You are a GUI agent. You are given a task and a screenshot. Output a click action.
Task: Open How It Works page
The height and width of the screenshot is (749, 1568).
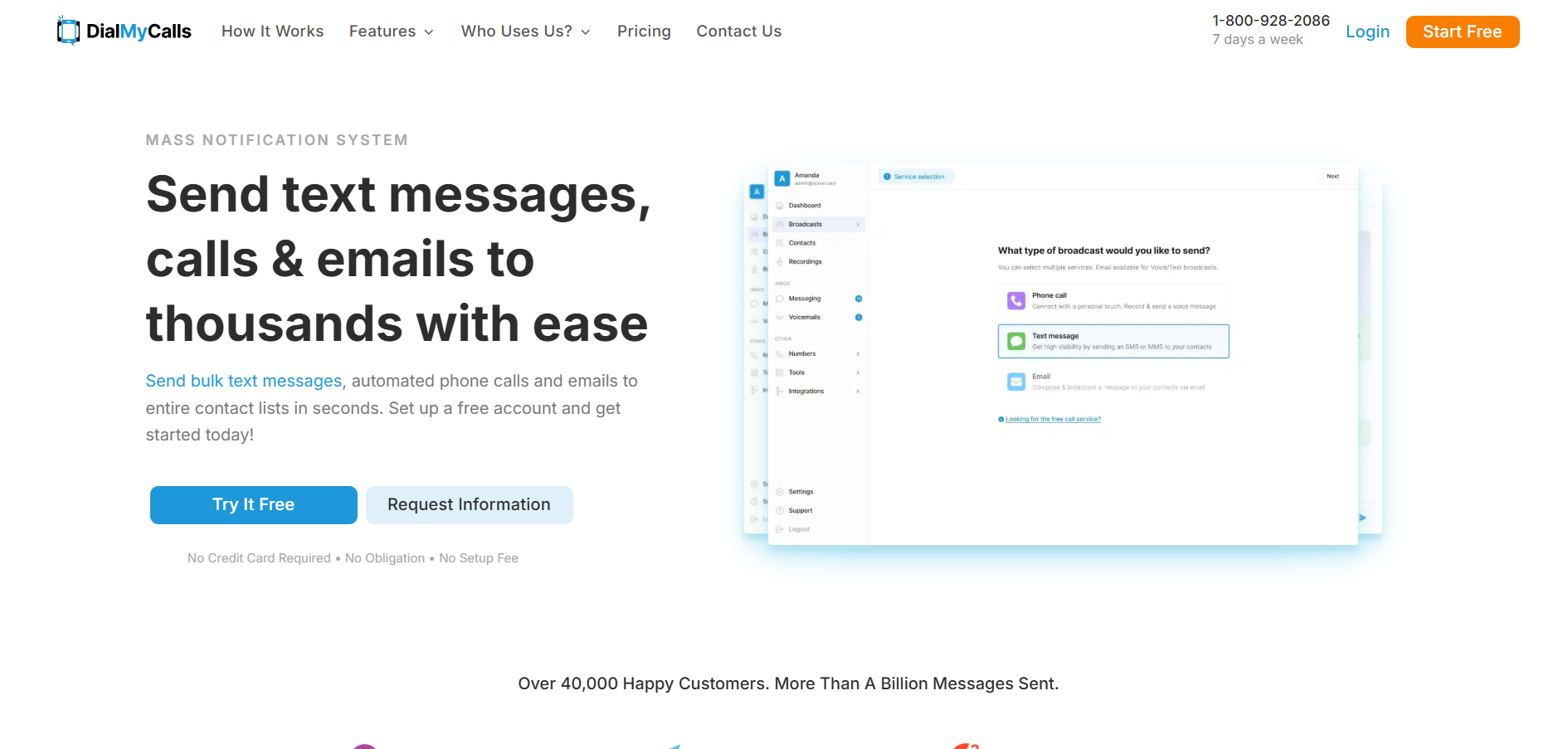point(272,32)
